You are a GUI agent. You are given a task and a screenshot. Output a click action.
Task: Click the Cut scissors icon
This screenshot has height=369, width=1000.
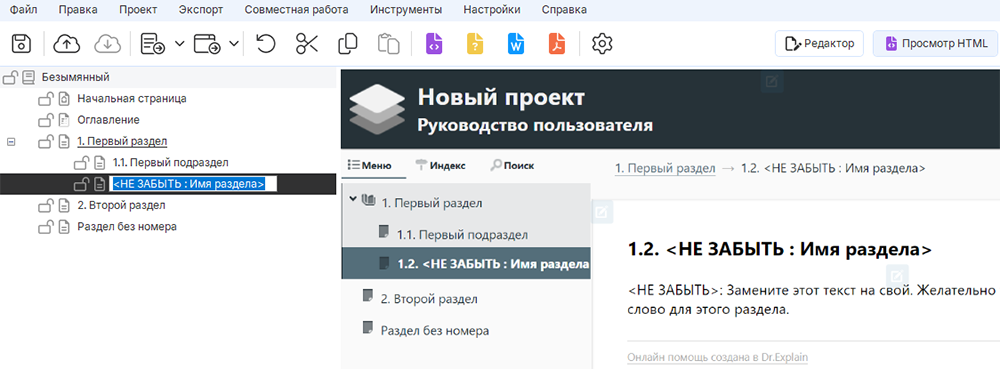click(x=307, y=44)
